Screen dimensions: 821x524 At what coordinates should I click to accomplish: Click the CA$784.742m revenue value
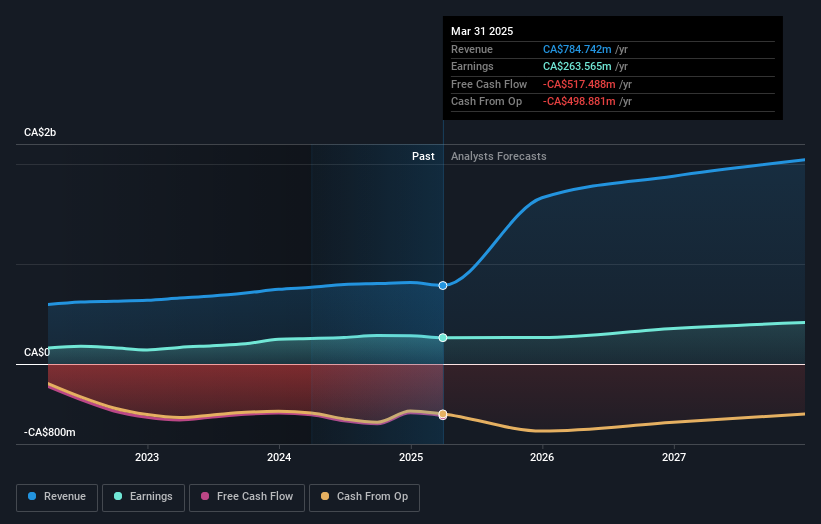click(577, 49)
